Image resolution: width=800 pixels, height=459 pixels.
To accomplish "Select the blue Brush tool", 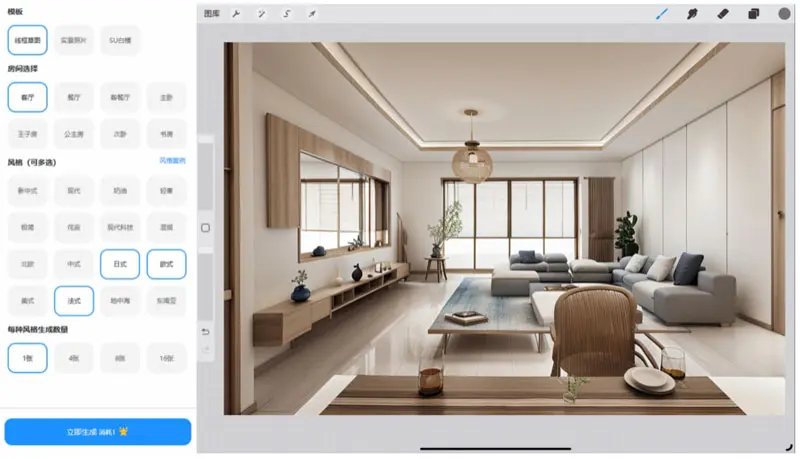I will coord(661,14).
